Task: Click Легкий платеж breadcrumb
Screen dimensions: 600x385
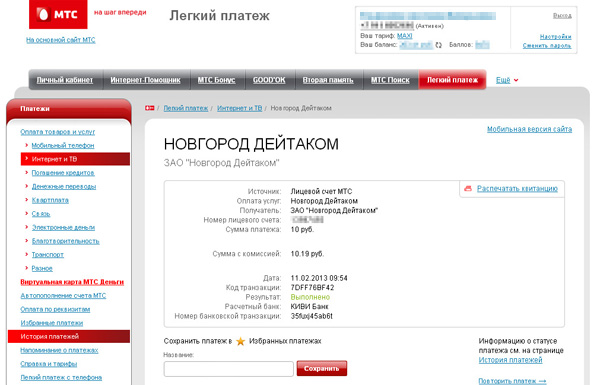Action: click(186, 108)
